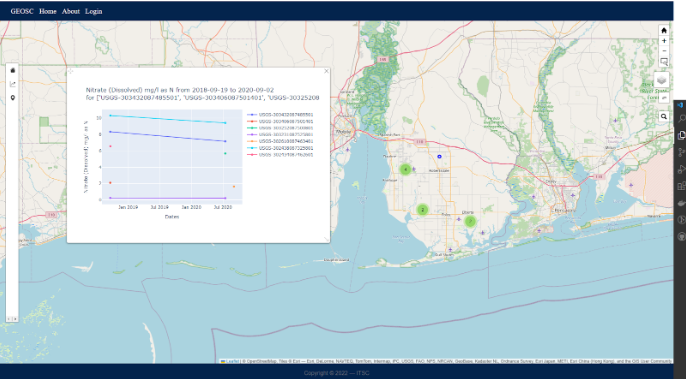Expand the map layers control
Screen dimensions: 687x385
tap(662, 80)
